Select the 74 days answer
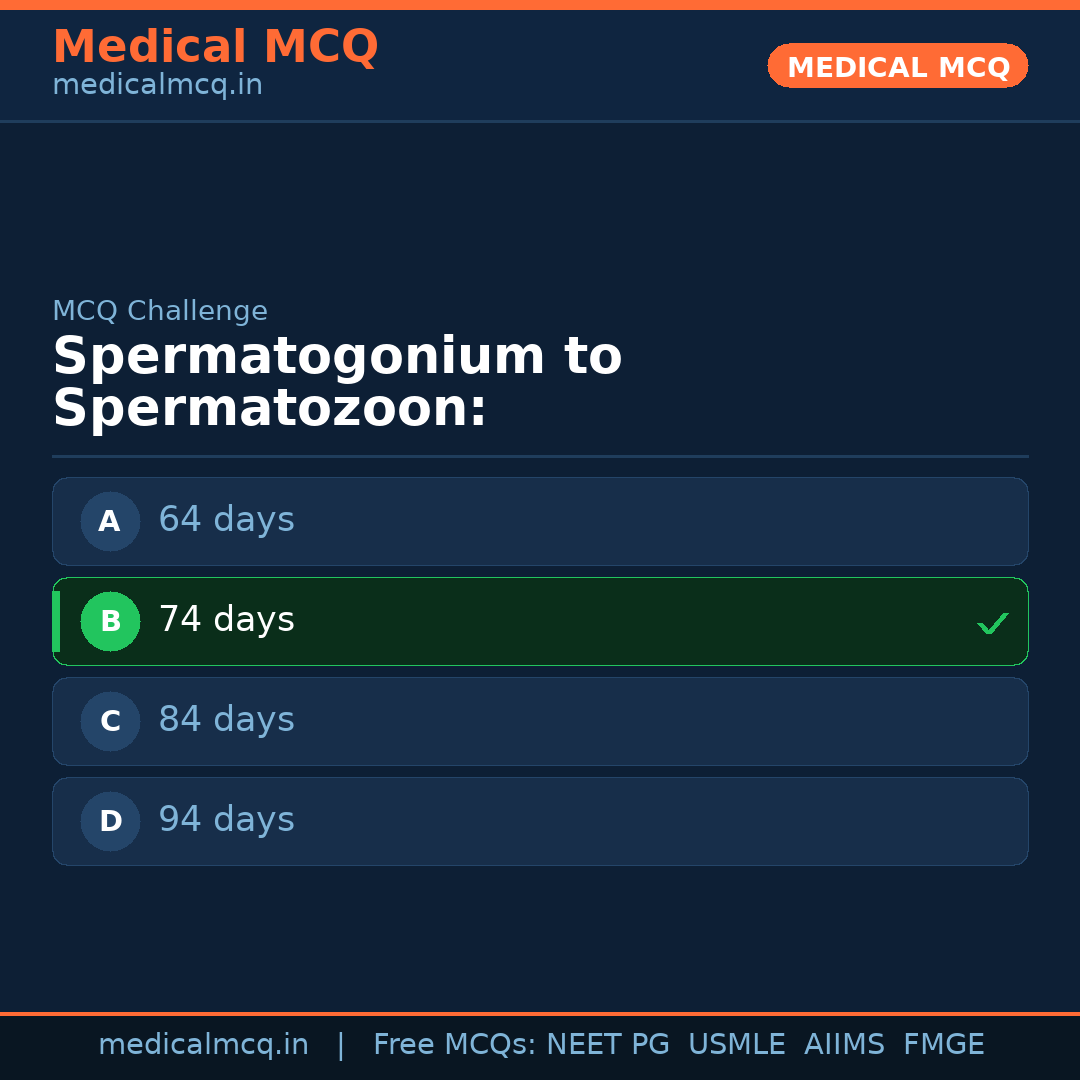The height and width of the screenshot is (1080, 1080). tap(226, 620)
